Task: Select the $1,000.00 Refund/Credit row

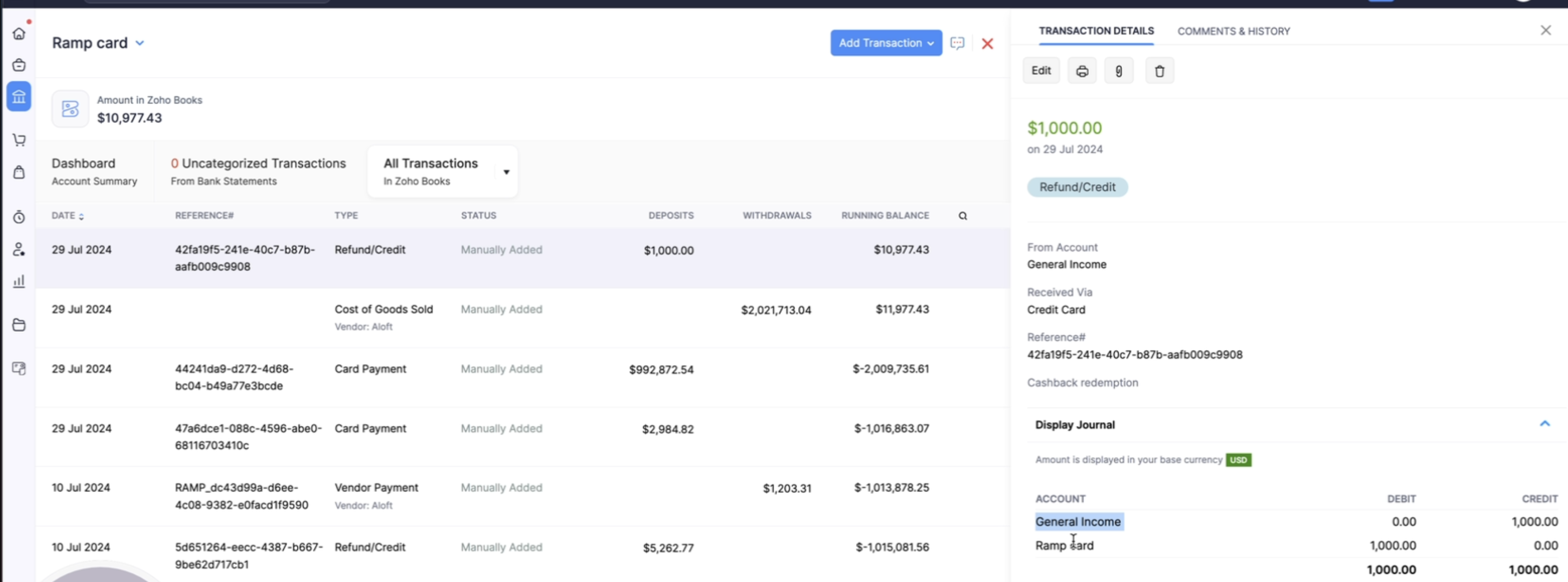Action: (523, 258)
